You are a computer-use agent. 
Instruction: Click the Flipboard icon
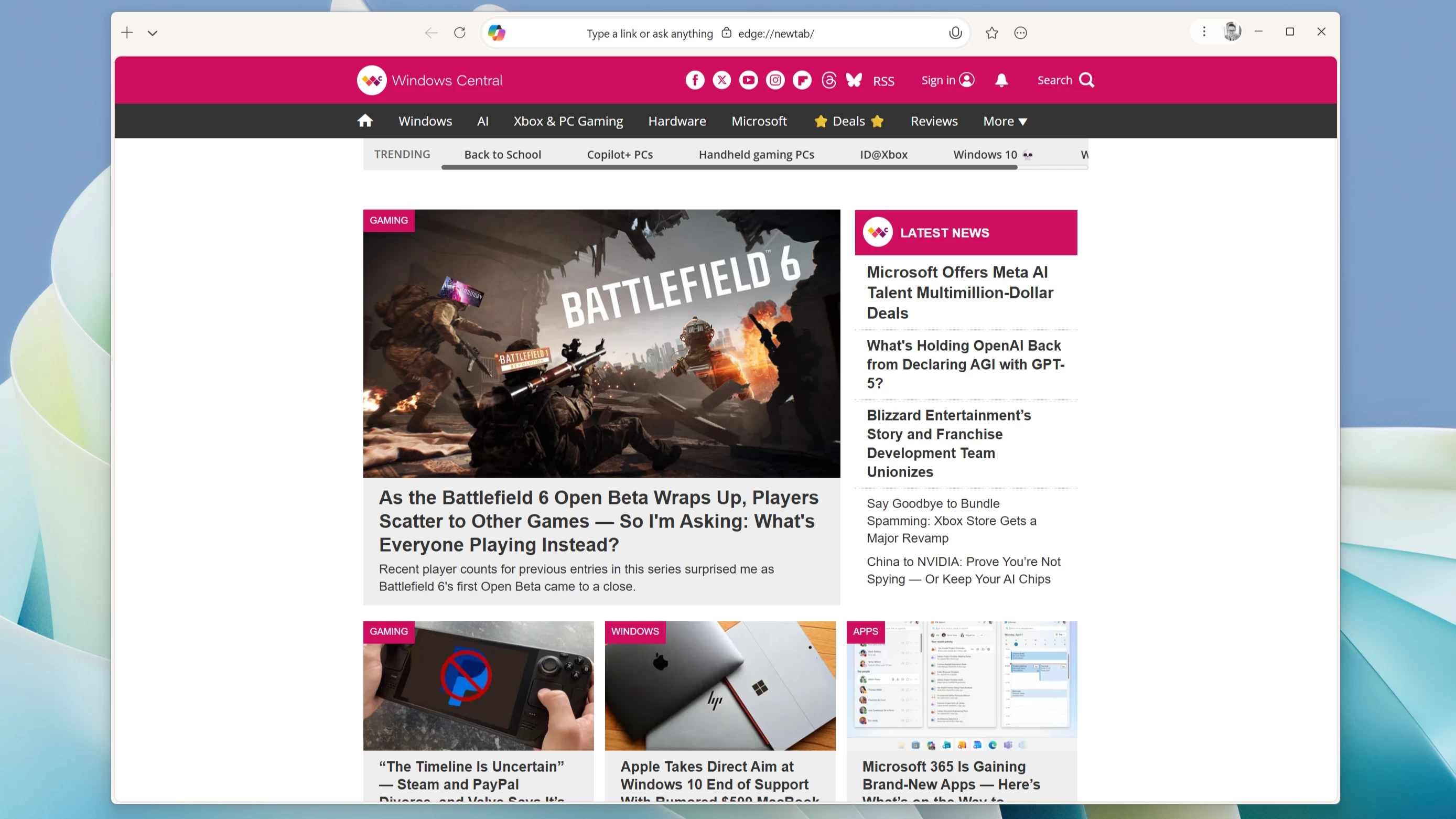[802, 80]
